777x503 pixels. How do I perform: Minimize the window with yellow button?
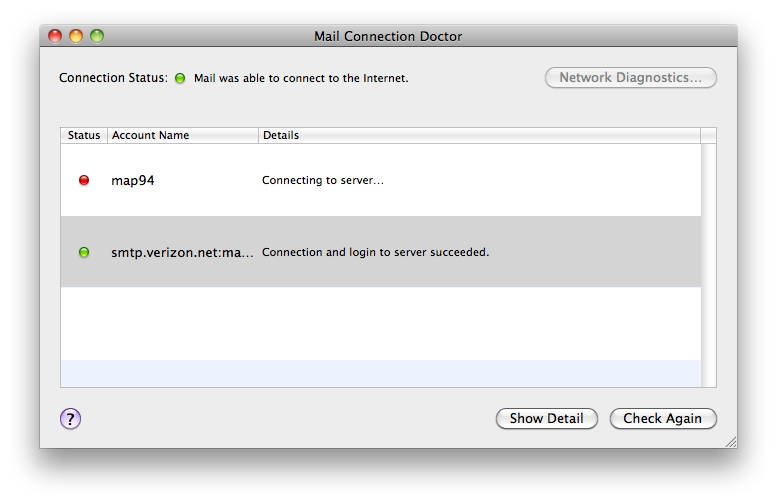76,36
